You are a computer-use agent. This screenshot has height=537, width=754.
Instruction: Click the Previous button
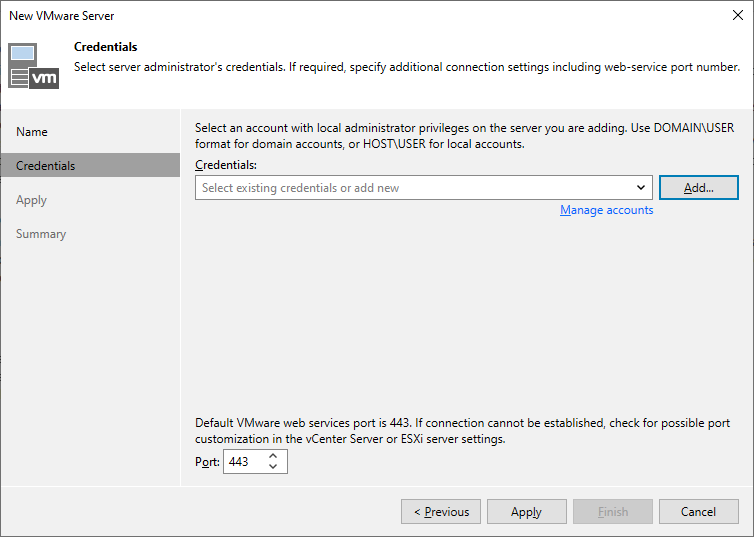(441, 512)
